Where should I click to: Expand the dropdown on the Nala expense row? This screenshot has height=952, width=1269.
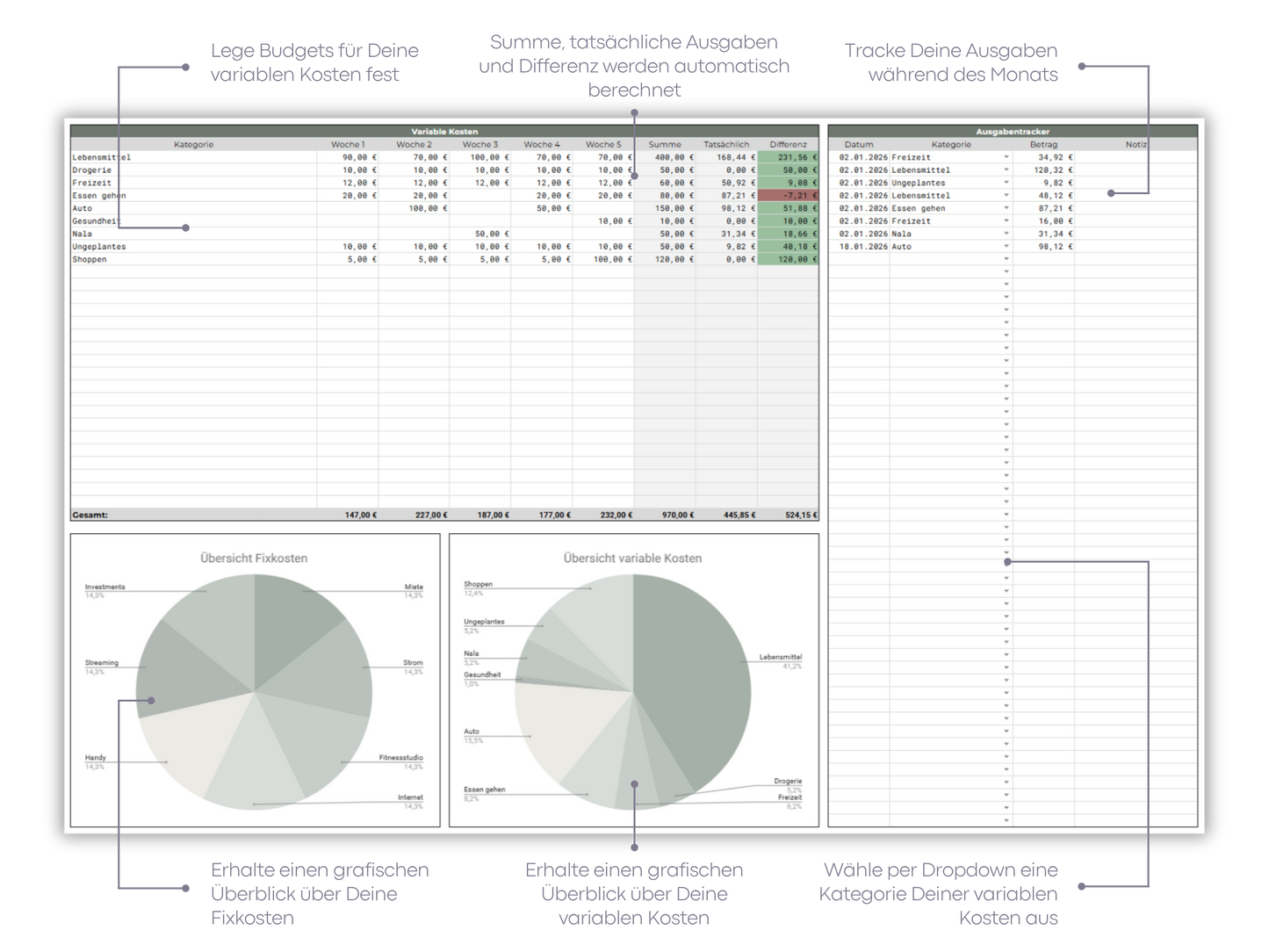pos(1006,234)
